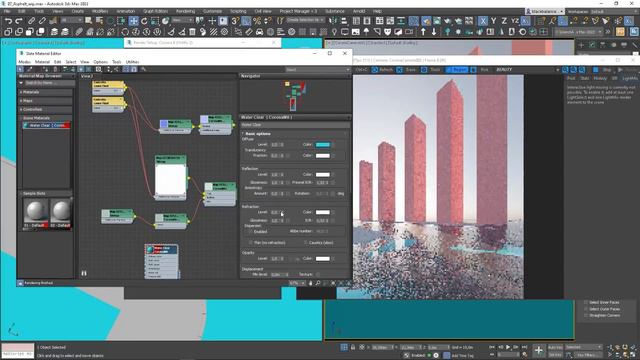Click the down arrow icon in second toolbar
640x360 pixels.
pyautogui.click(x=433, y=32)
